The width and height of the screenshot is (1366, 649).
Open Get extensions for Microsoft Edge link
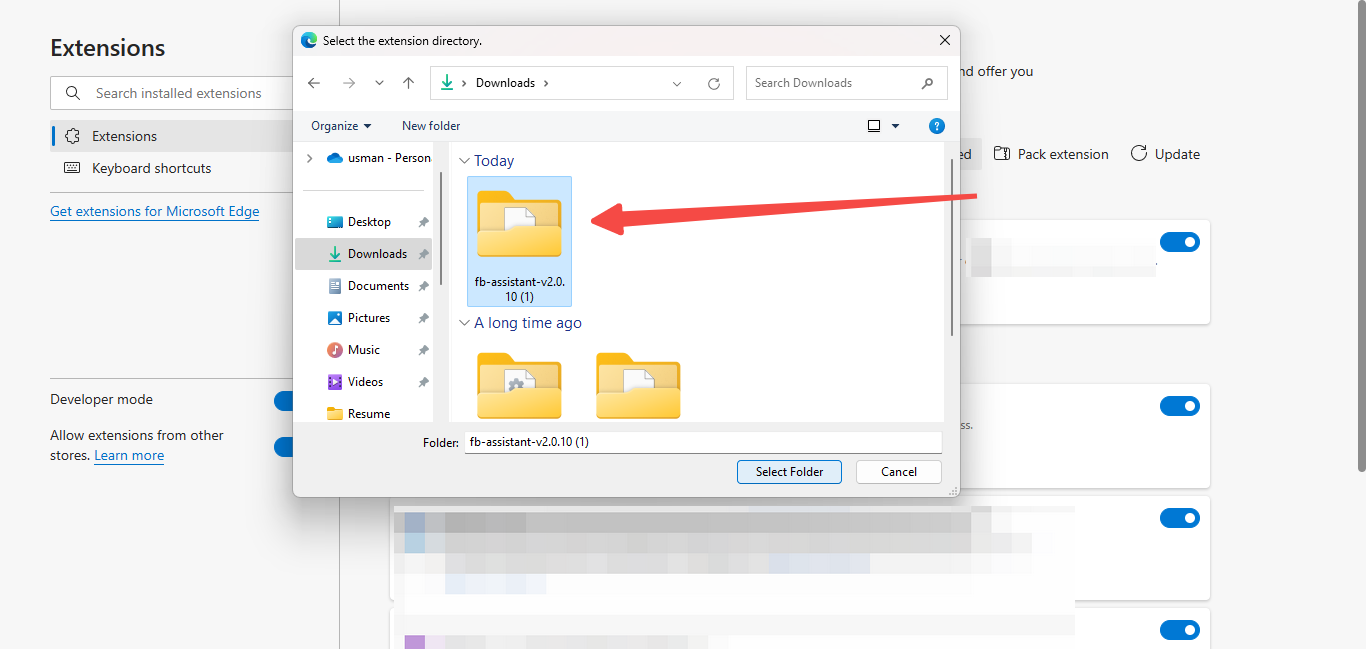click(x=154, y=212)
